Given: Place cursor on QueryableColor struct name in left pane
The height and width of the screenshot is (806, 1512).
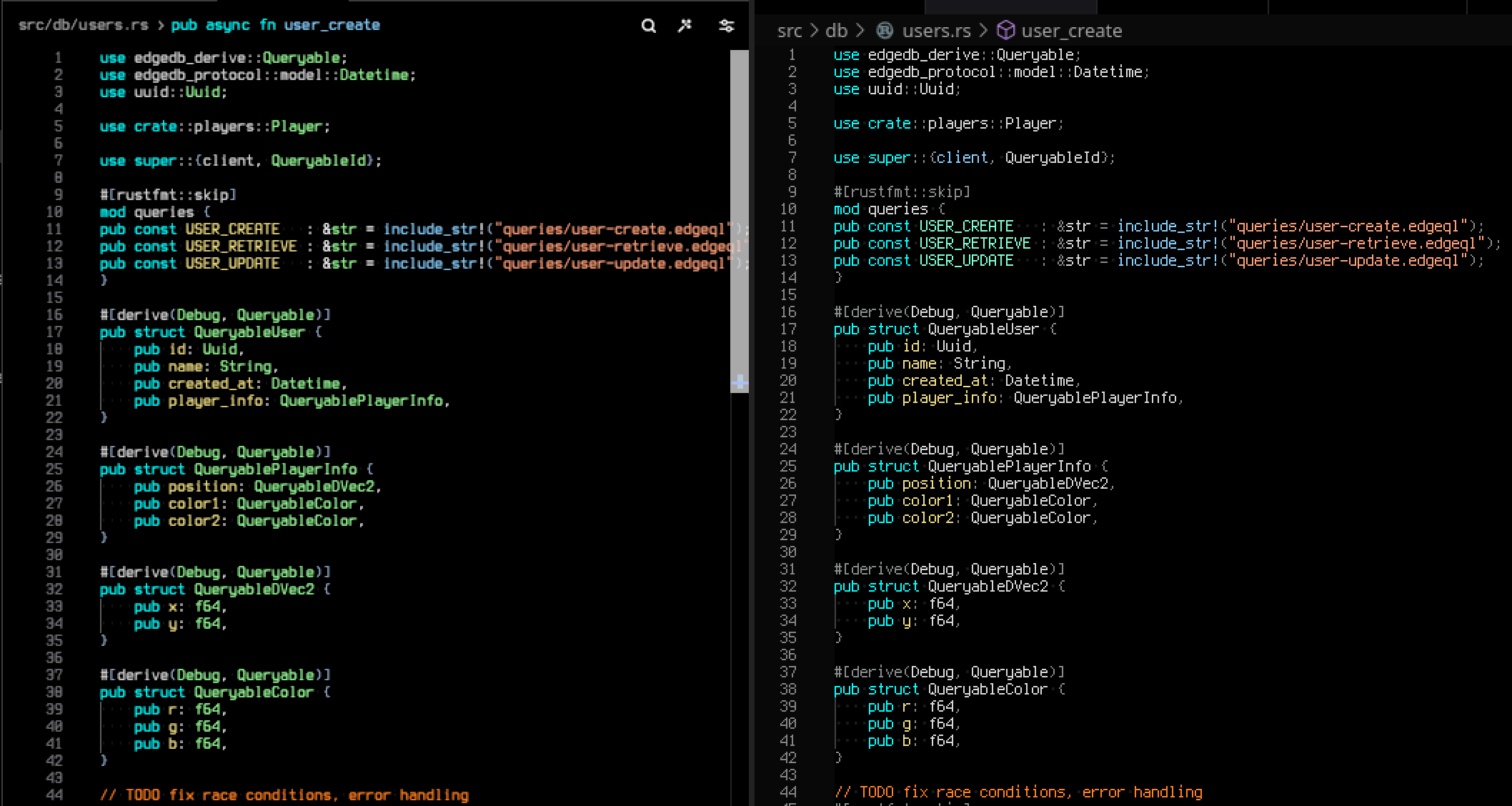Looking at the screenshot, I should tap(254, 692).
